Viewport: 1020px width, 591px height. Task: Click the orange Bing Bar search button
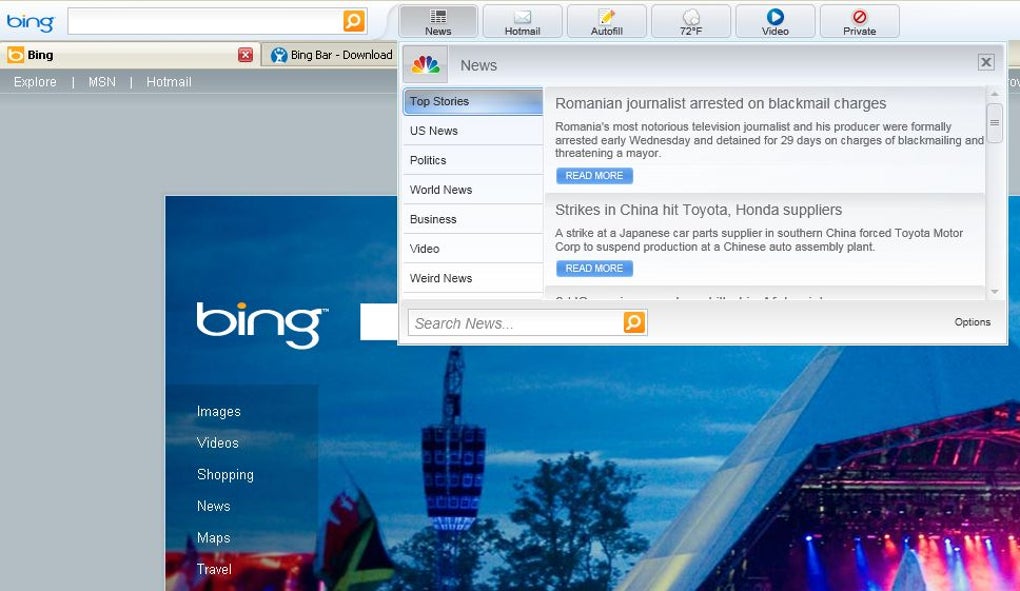[354, 21]
